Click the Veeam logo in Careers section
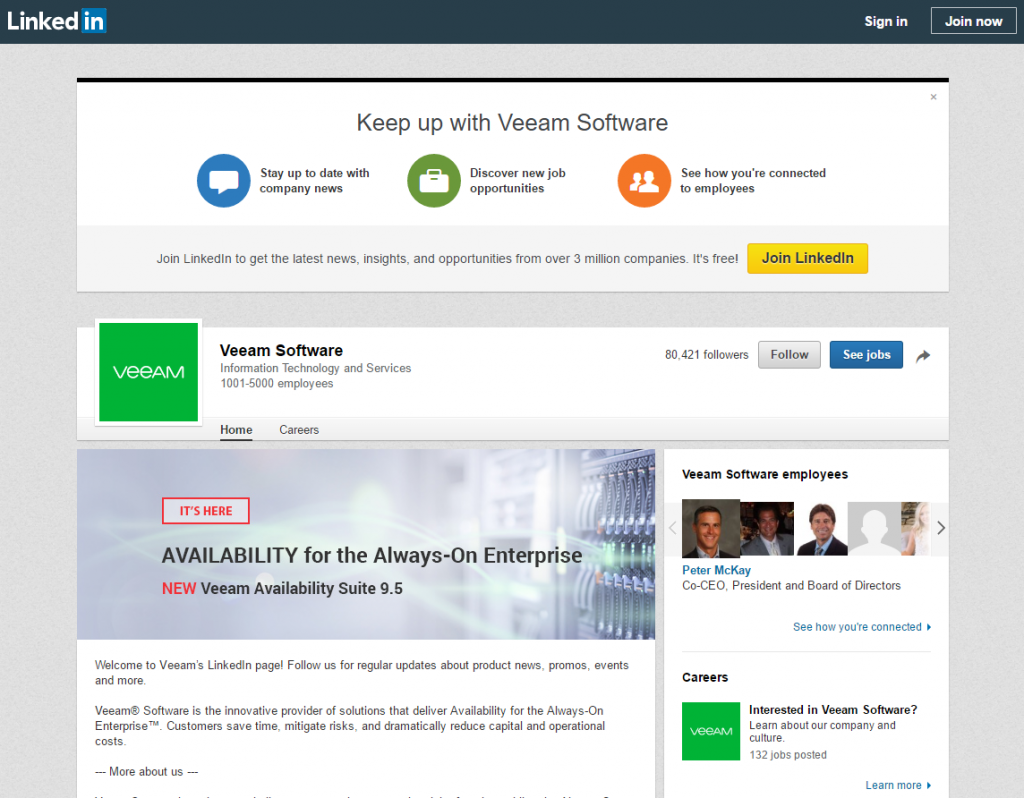 click(x=711, y=731)
